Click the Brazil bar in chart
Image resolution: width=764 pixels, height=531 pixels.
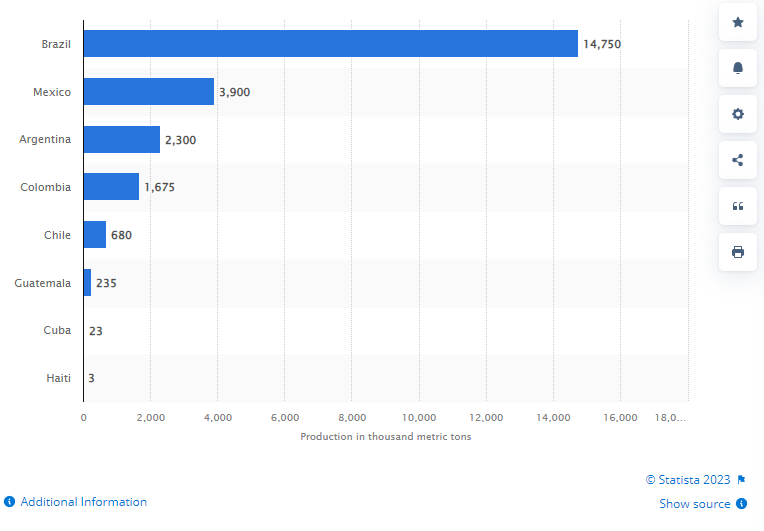(330, 44)
